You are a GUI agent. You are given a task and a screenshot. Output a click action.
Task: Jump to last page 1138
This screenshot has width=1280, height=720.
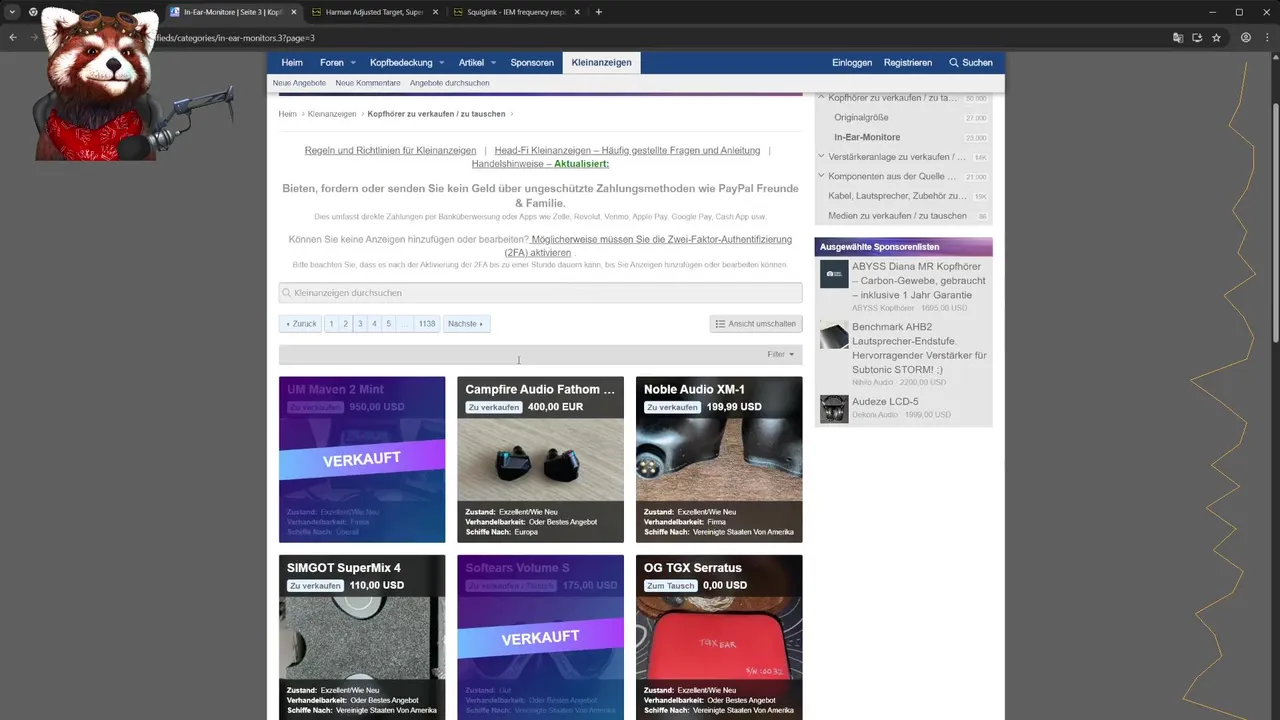pyautogui.click(x=427, y=324)
